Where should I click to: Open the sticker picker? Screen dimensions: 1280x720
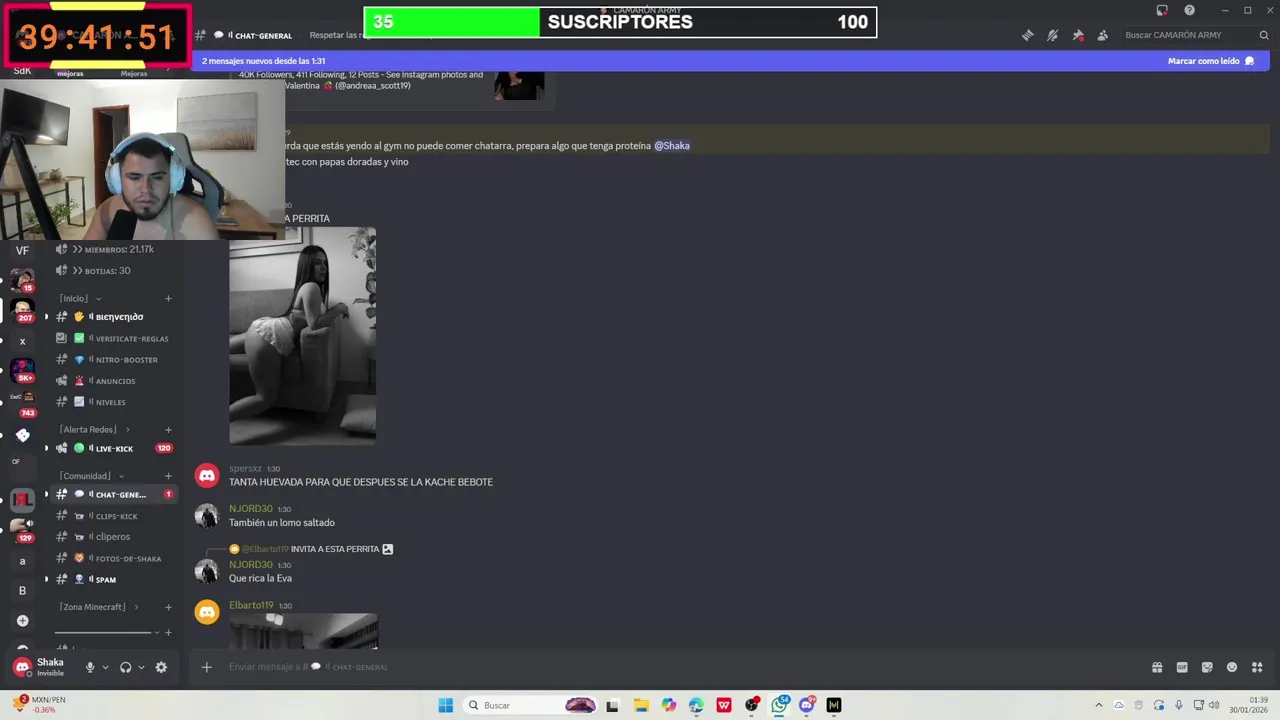tap(1207, 667)
